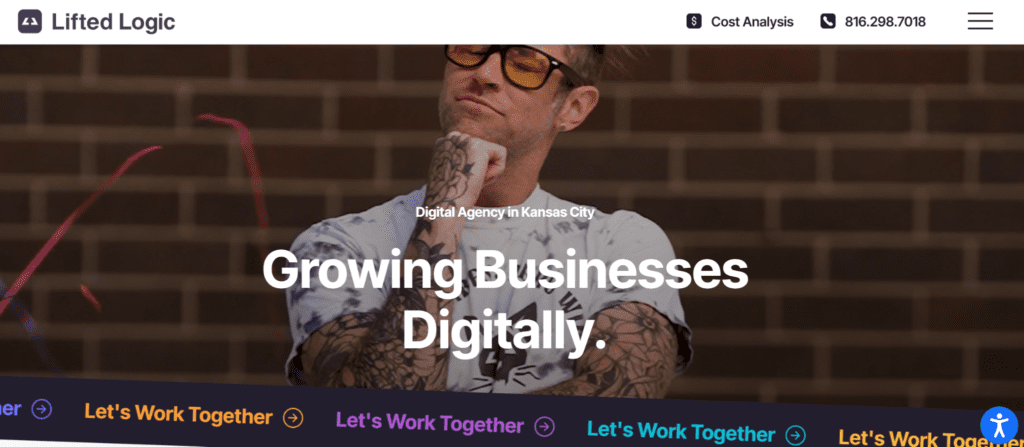Screen dimensions: 1024x447
Task: Click the Lifted Logic logo icon
Action: pos(29,22)
